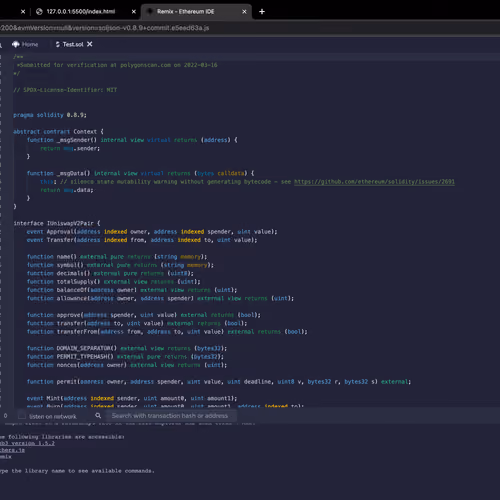Click the Remix favicon on the browser tab

tap(150, 11)
